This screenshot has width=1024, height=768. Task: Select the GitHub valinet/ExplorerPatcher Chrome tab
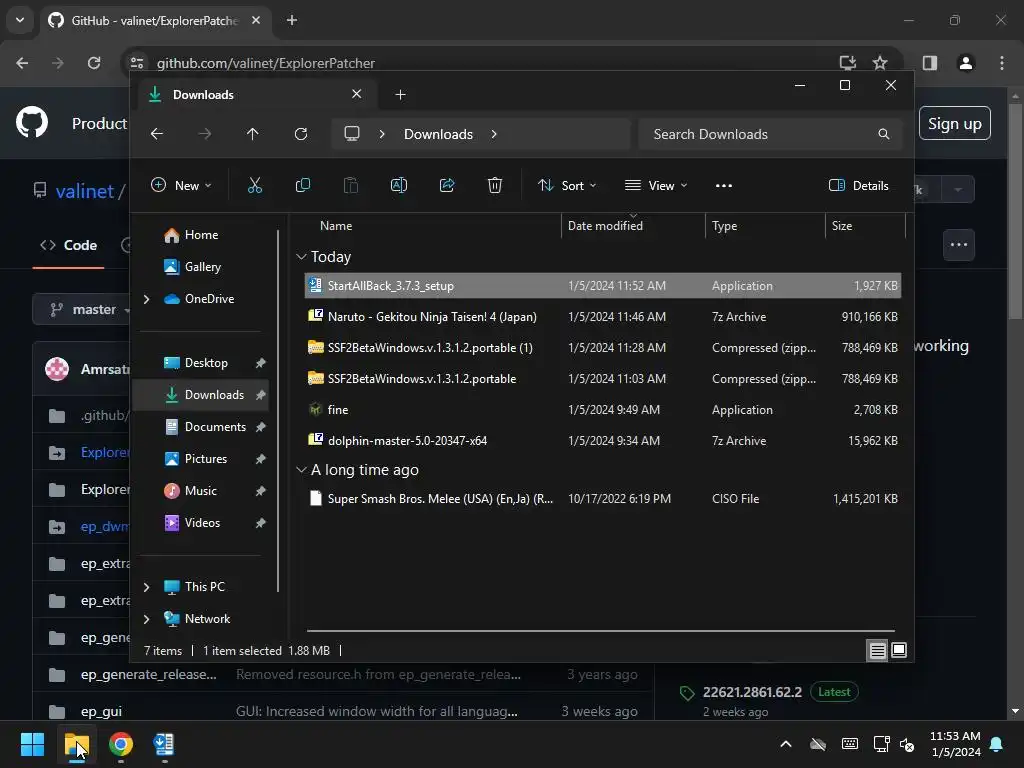[x=153, y=20]
